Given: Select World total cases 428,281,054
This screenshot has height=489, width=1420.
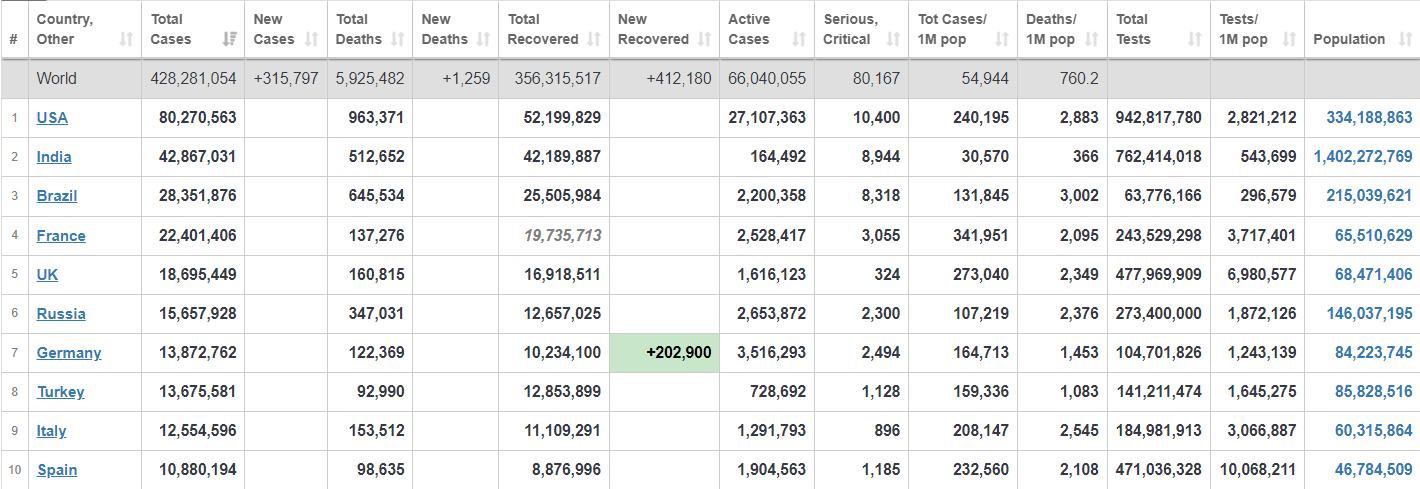Looking at the screenshot, I should [193, 78].
